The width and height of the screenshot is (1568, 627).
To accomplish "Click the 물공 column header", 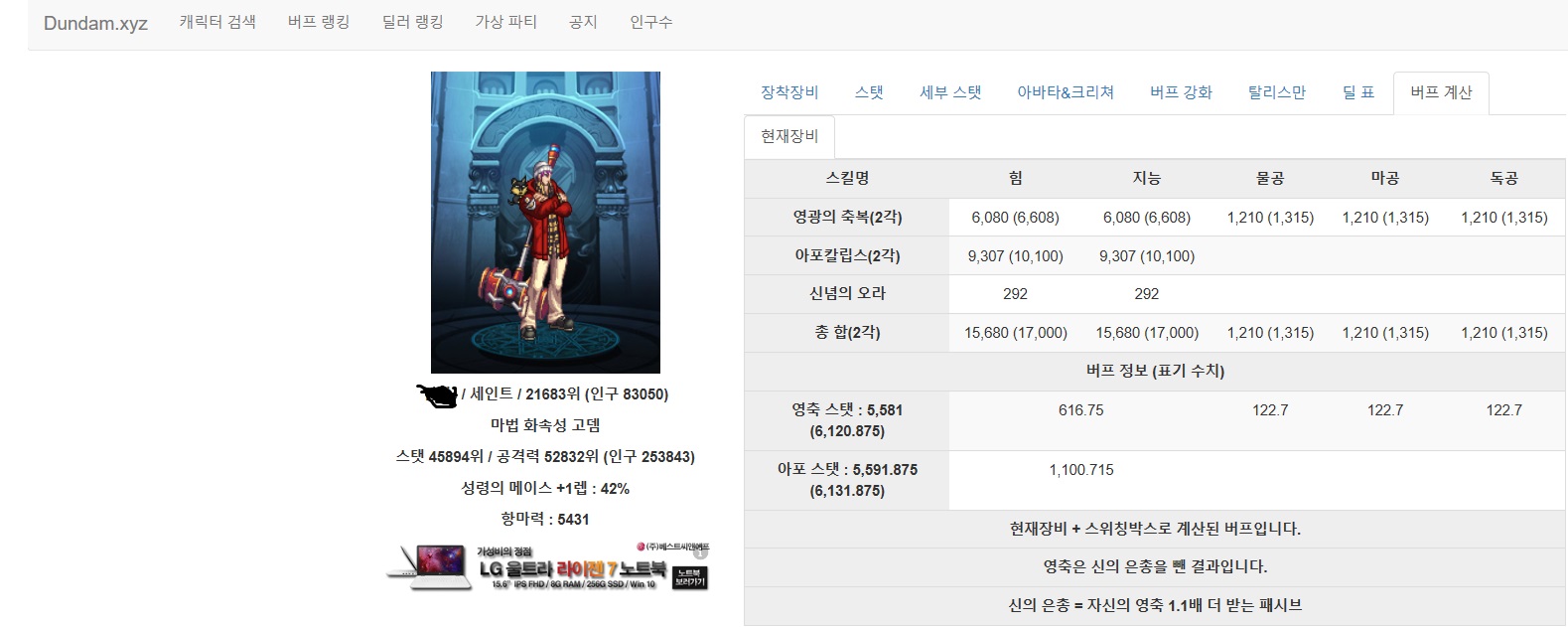I will pyautogui.click(x=1270, y=178).
